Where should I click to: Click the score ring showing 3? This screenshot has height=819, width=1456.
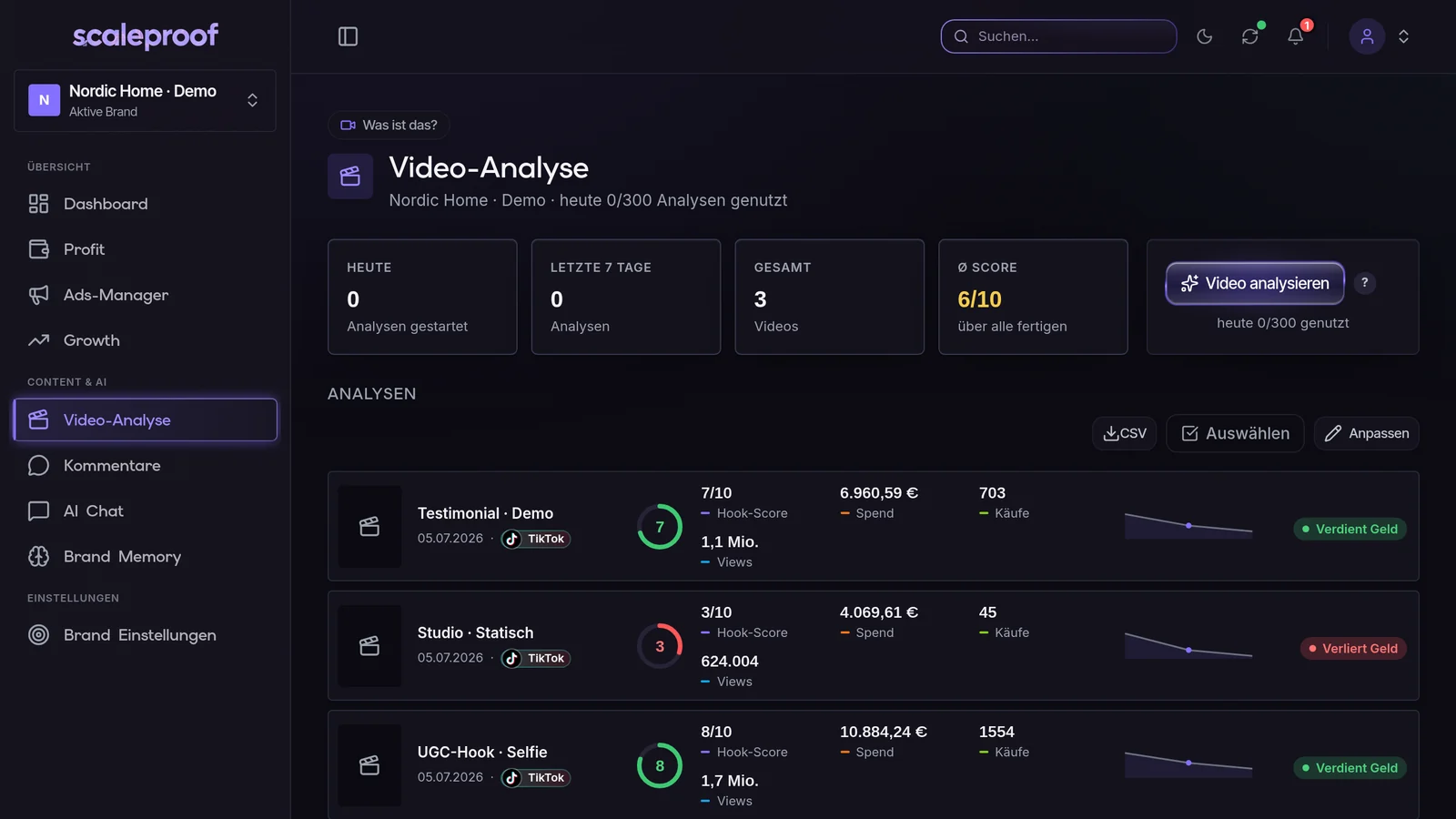coord(660,646)
